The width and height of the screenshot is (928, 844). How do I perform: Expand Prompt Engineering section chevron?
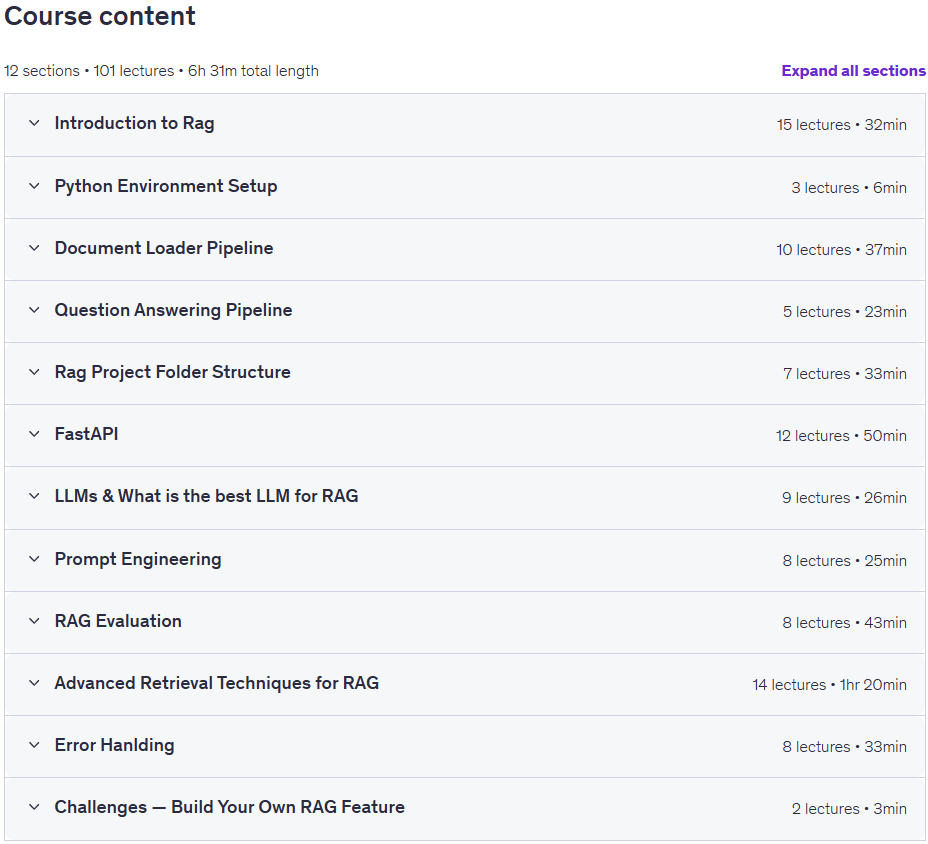34,559
